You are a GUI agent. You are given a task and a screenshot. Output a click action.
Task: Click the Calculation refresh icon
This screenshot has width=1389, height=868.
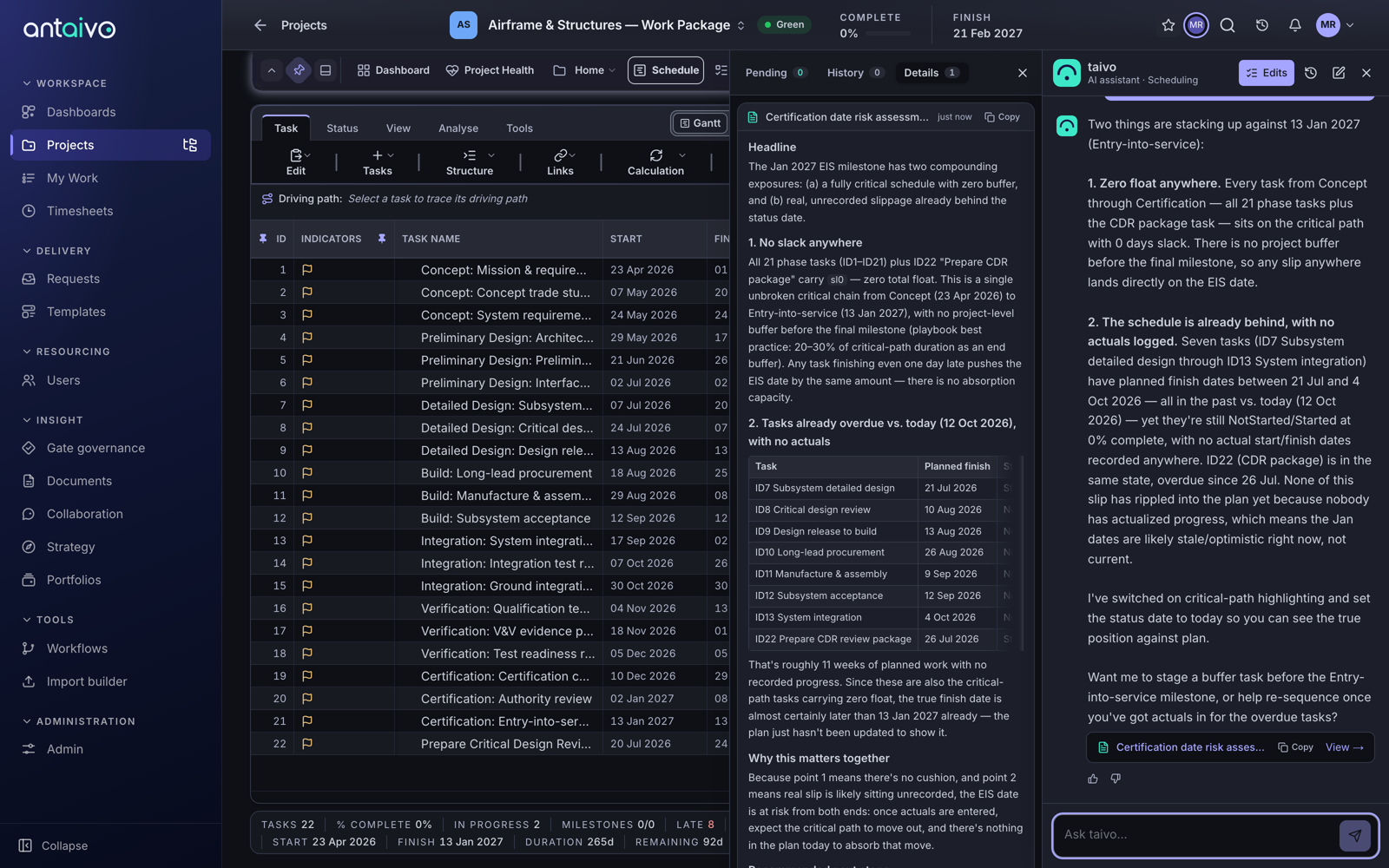click(656, 155)
